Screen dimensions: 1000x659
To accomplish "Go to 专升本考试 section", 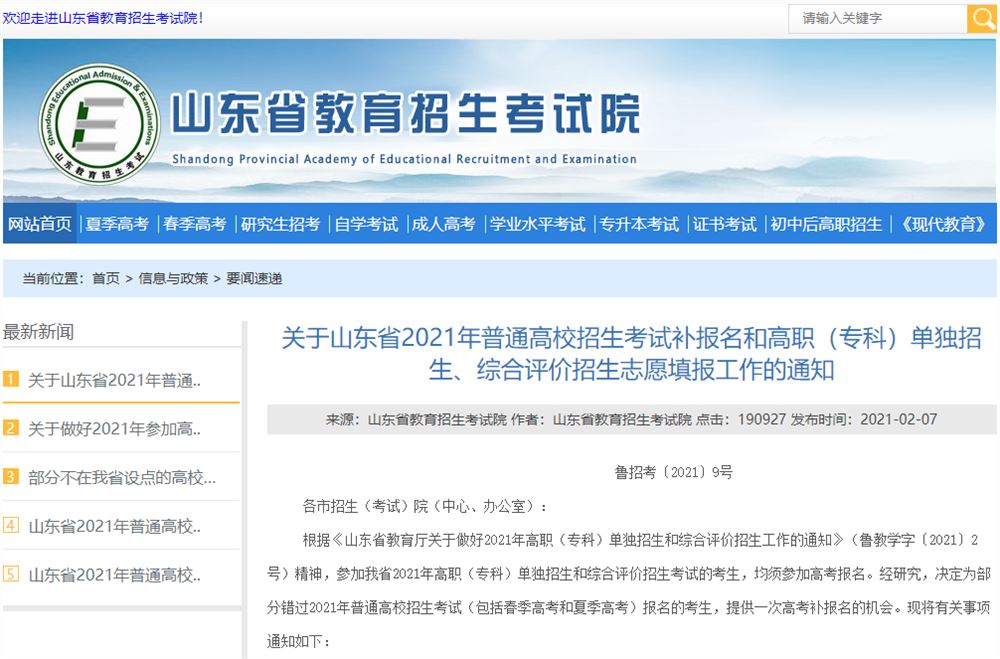I will pyautogui.click(x=639, y=224).
